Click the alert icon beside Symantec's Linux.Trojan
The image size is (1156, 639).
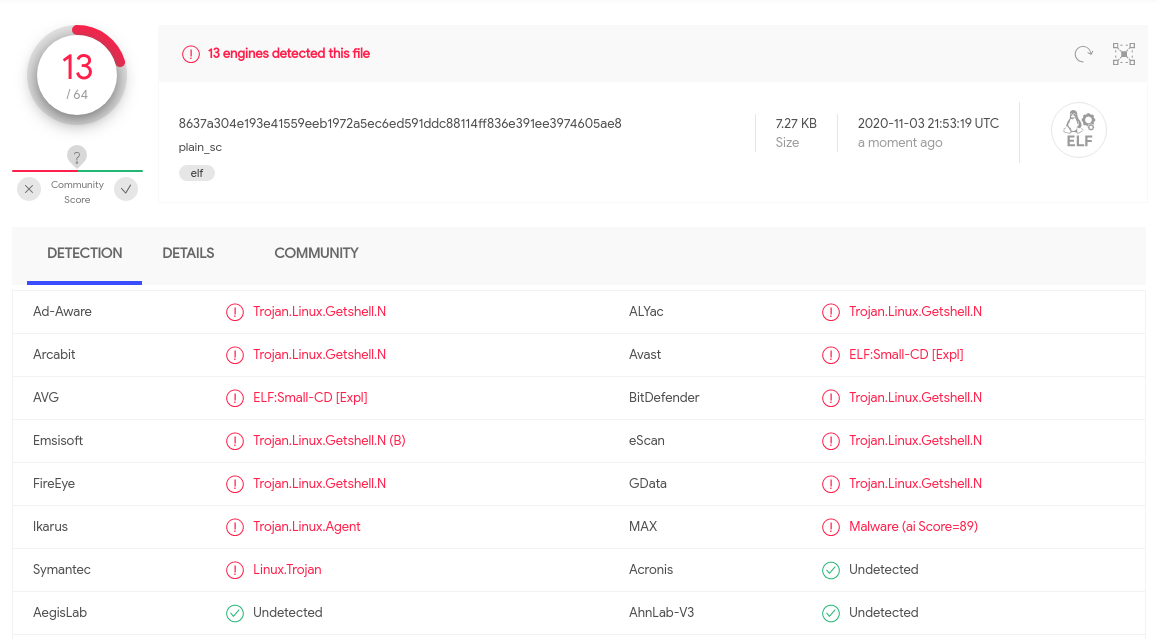pyautogui.click(x=235, y=569)
